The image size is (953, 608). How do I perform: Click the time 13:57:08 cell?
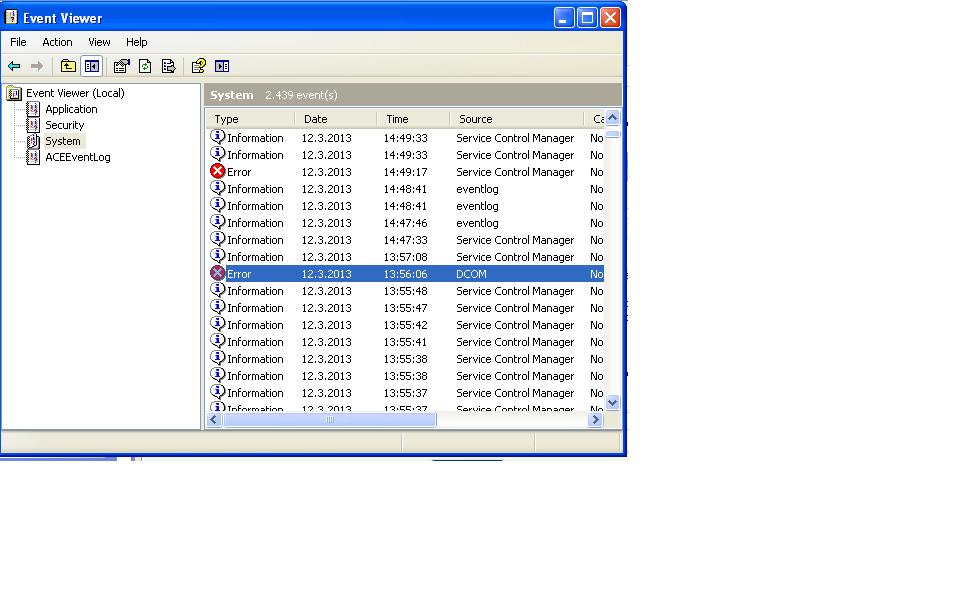405,257
